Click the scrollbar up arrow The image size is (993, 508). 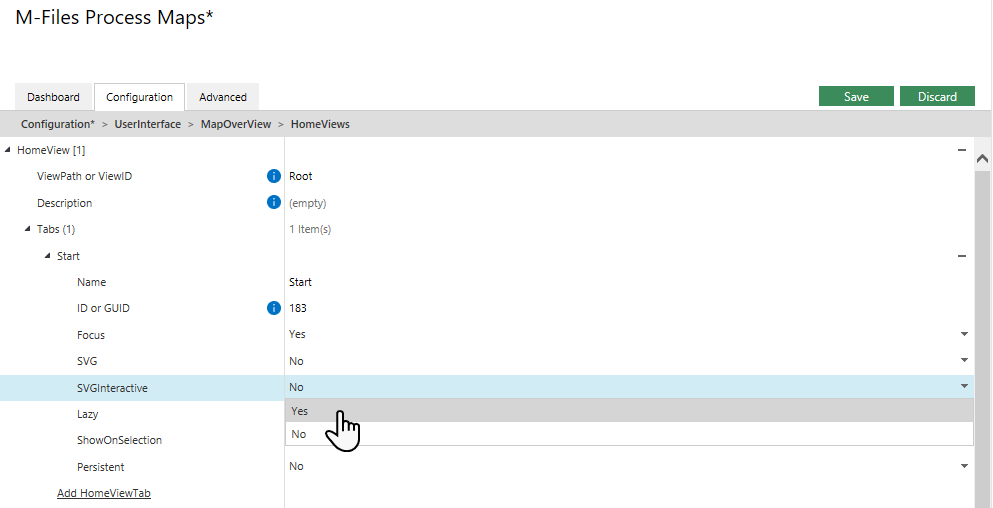(982, 159)
